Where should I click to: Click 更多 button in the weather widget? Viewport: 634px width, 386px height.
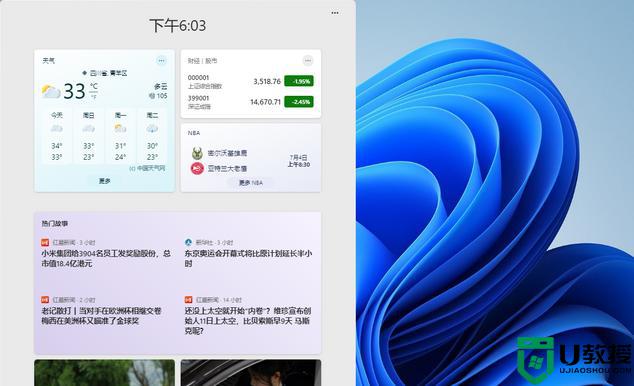tap(105, 181)
